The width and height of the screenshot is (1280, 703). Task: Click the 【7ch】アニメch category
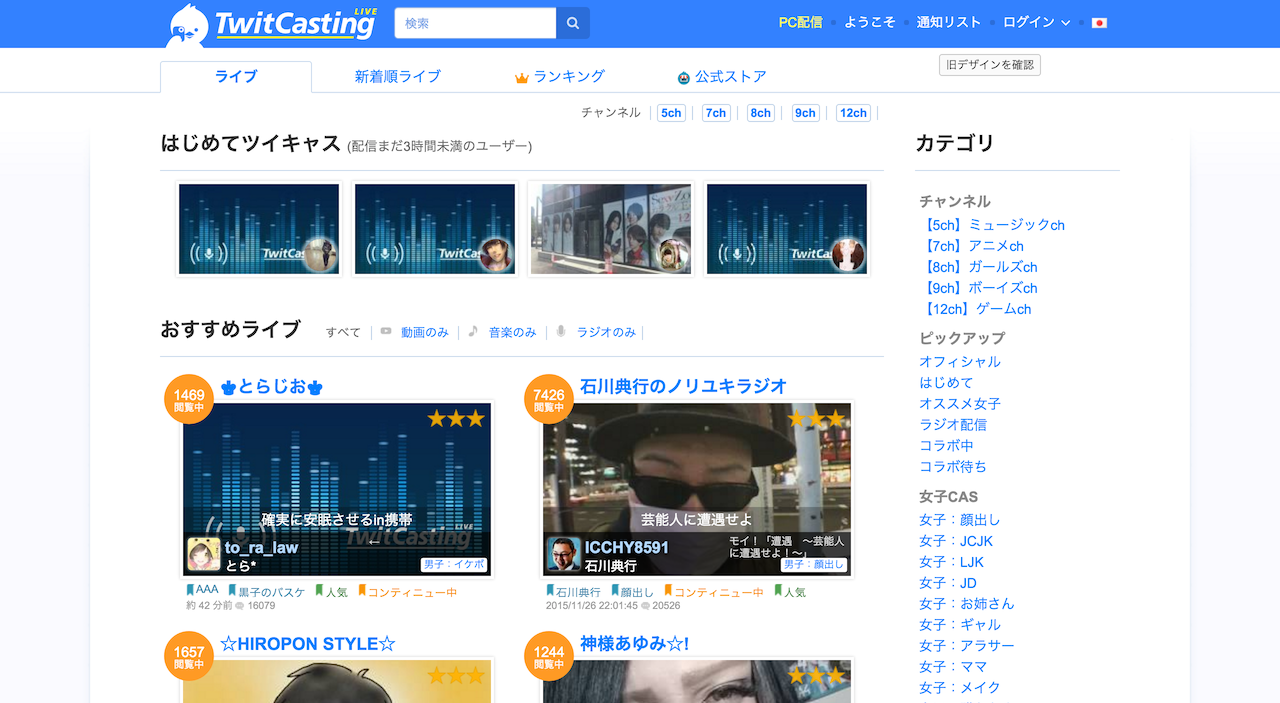[x=972, y=246]
